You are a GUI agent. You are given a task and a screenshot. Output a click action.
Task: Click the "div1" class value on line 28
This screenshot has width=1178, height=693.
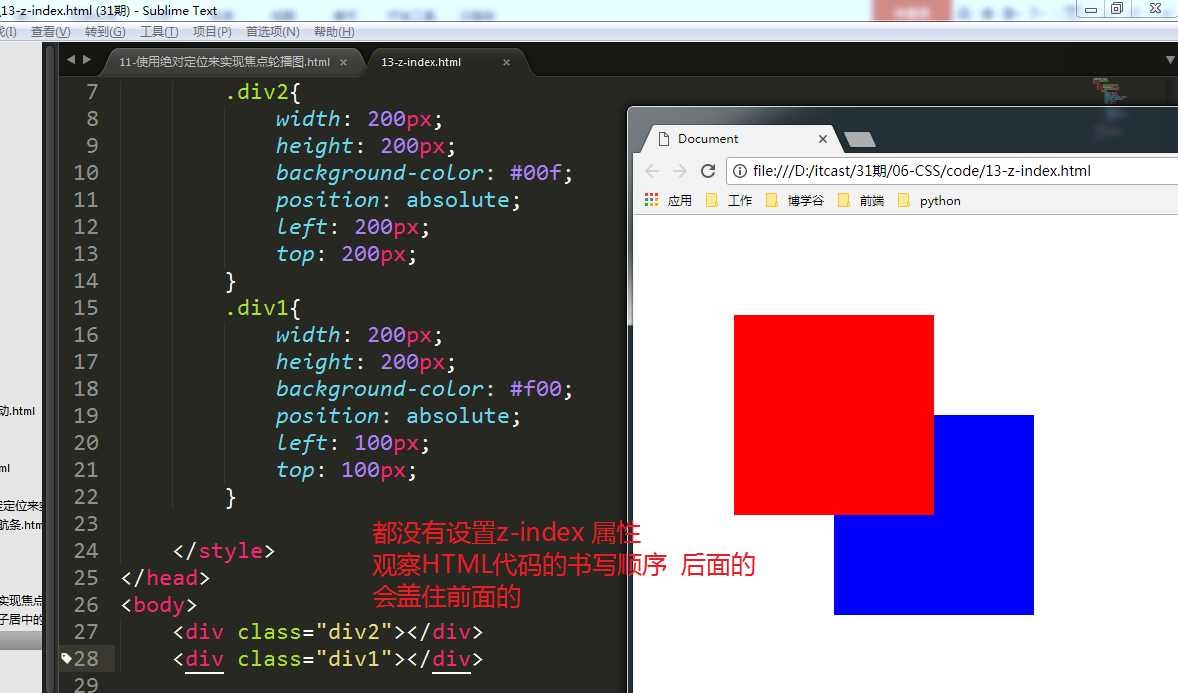tap(355, 659)
